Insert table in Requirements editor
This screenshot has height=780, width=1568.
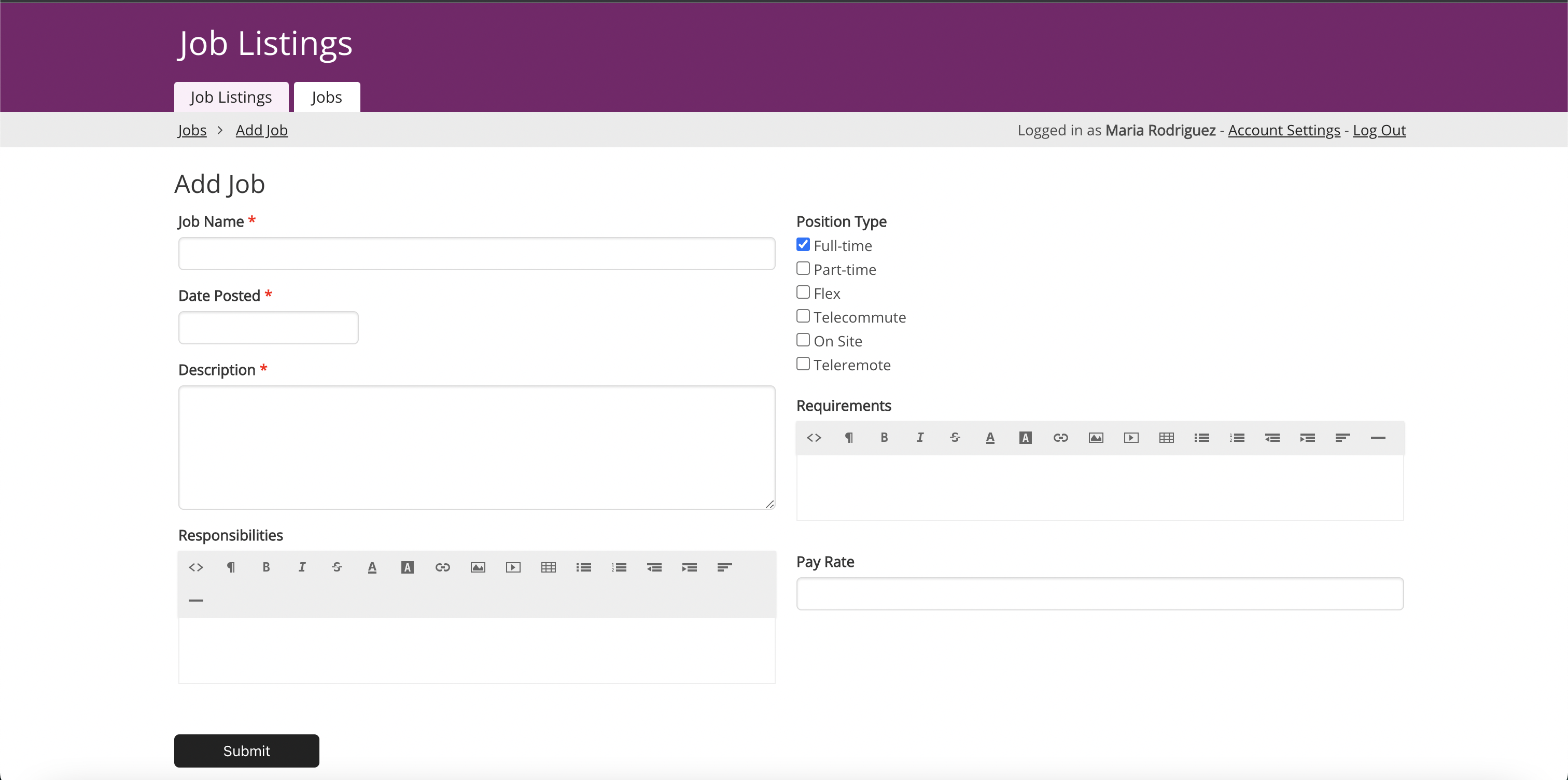tap(1166, 438)
